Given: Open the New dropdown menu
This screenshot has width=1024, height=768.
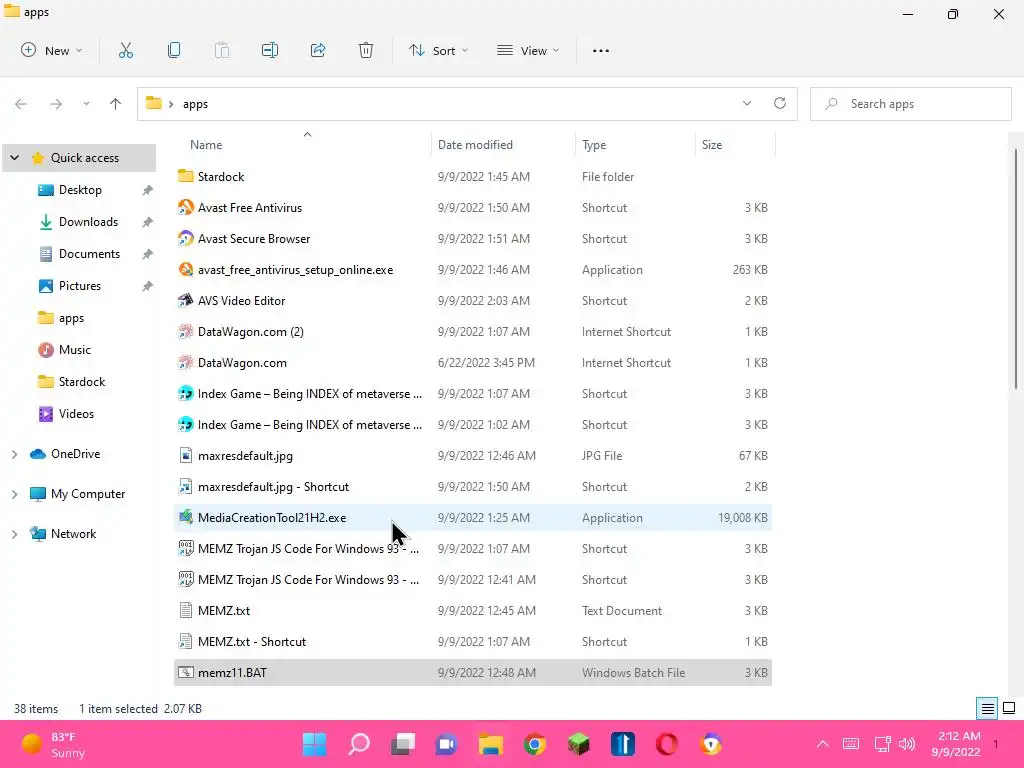Looking at the screenshot, I should point(52,50).
